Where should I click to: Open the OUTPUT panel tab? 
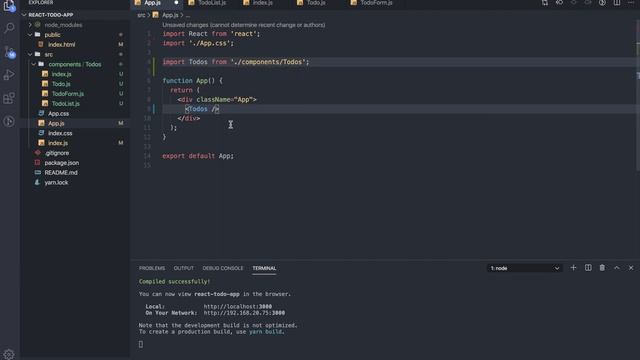(x=184, y=268)
